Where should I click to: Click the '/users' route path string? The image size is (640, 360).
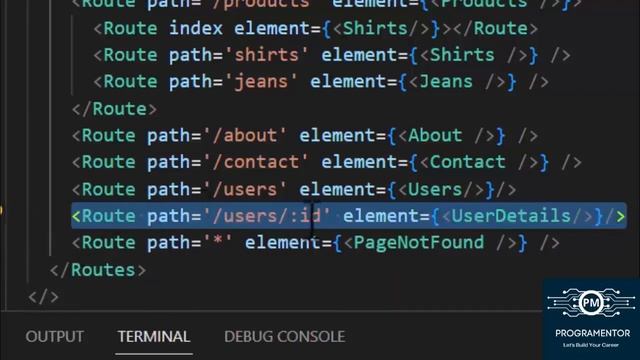(245, 190)
